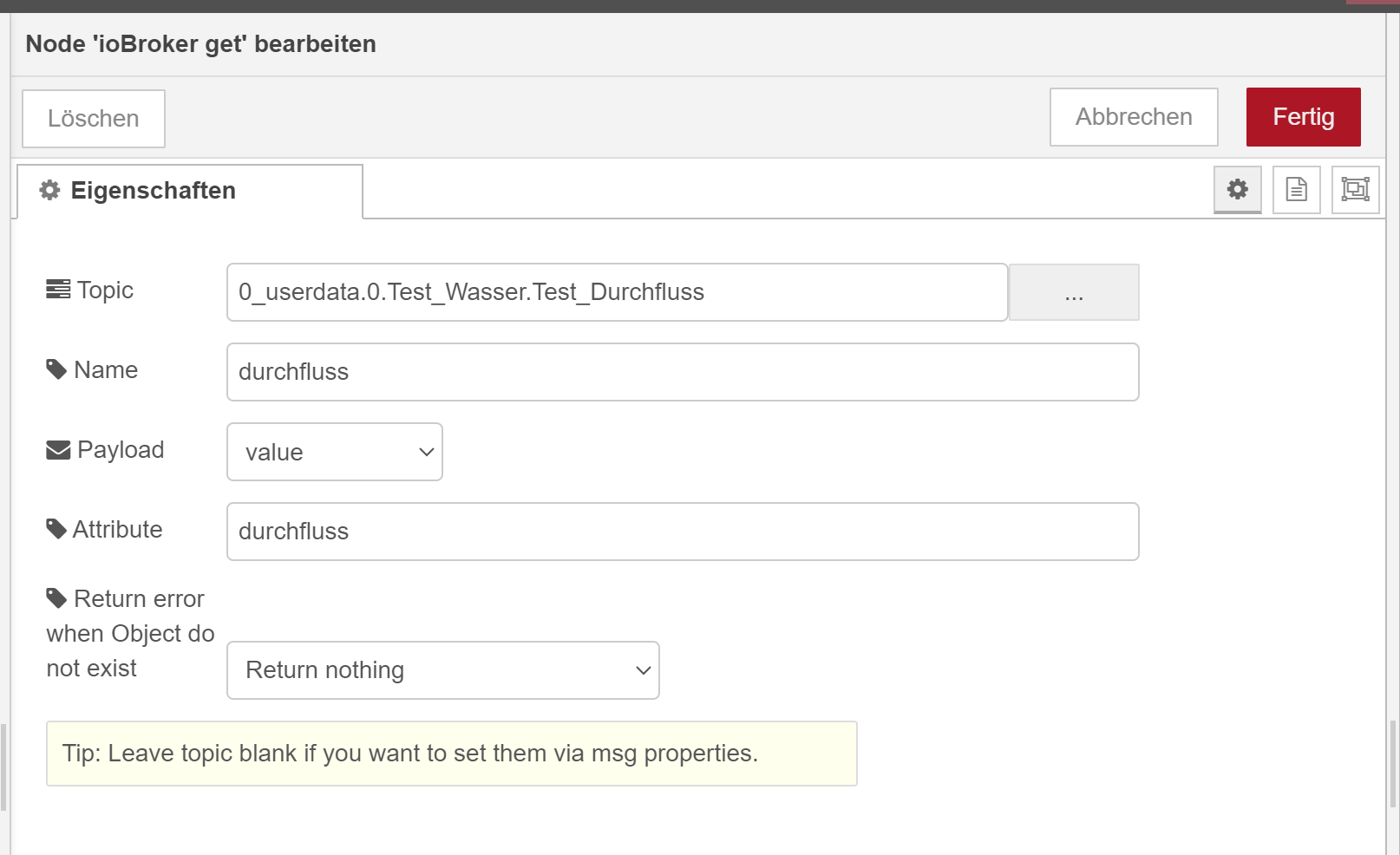Click the Return error tag icon
The width and height of the screenshot is (1400, 855).
[x=56, y=598]
